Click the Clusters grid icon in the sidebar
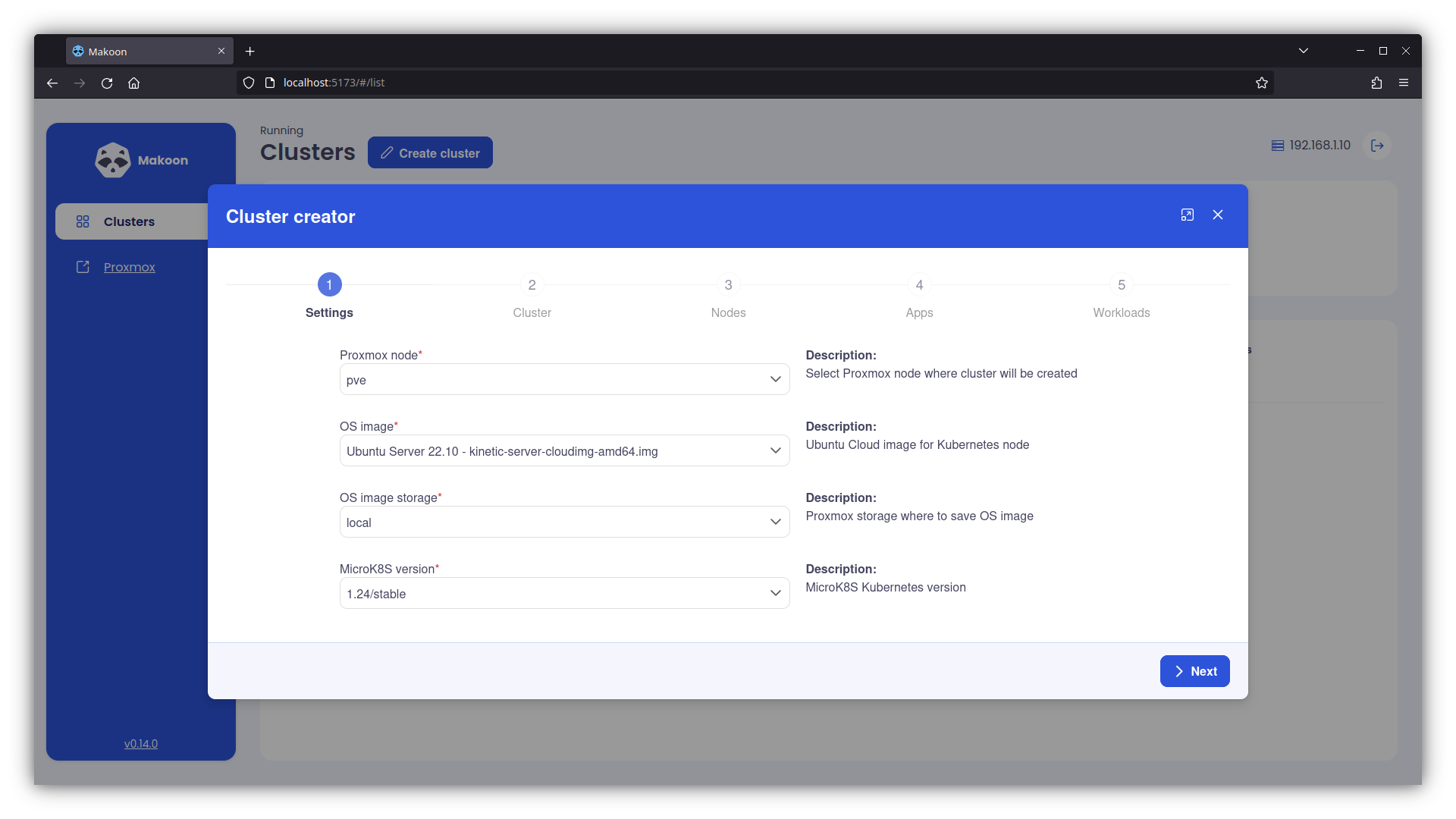This screenshot has width=1456, height=819. point(83,221)
